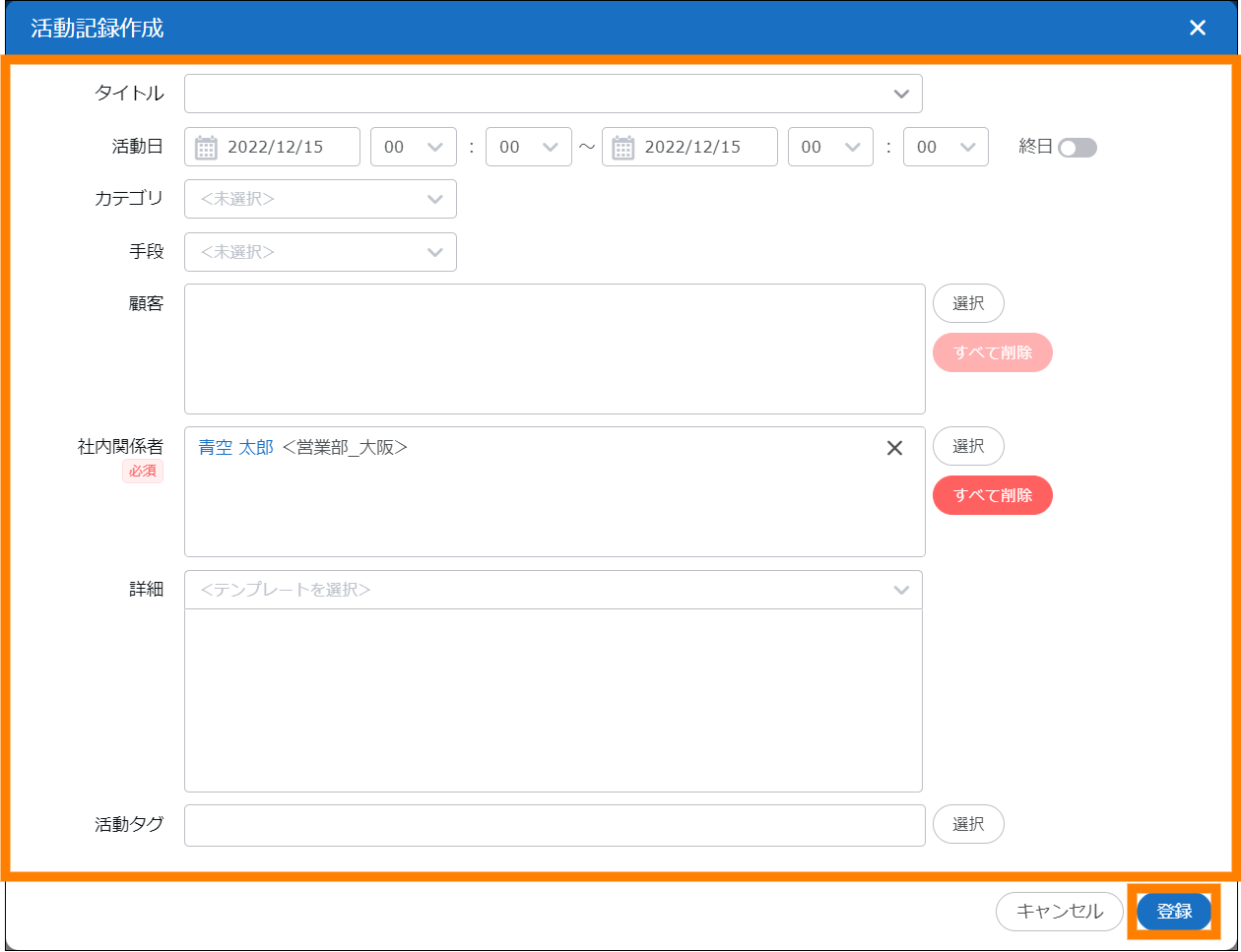This screenshot has width=1241, height=952.
Task: Click 選択 button beside 社内関係者 field
Action: (968, 446)
